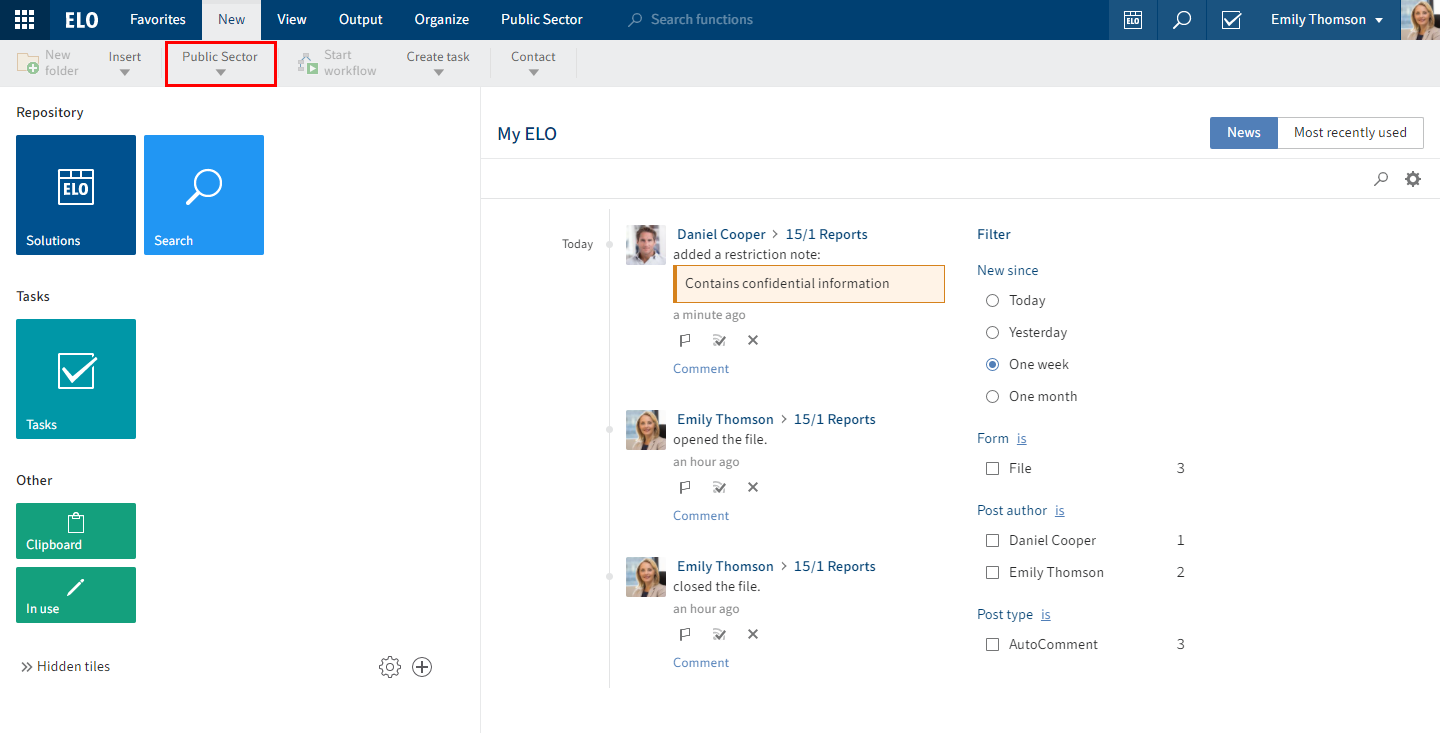Open the ELO tile navigation icon in the top bar
The image size is (1440, 733).
(x=1133, y=20)
